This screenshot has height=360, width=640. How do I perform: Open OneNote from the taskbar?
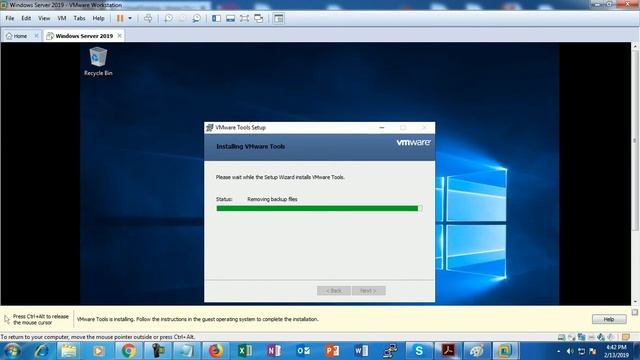click(x=274, y=351)
